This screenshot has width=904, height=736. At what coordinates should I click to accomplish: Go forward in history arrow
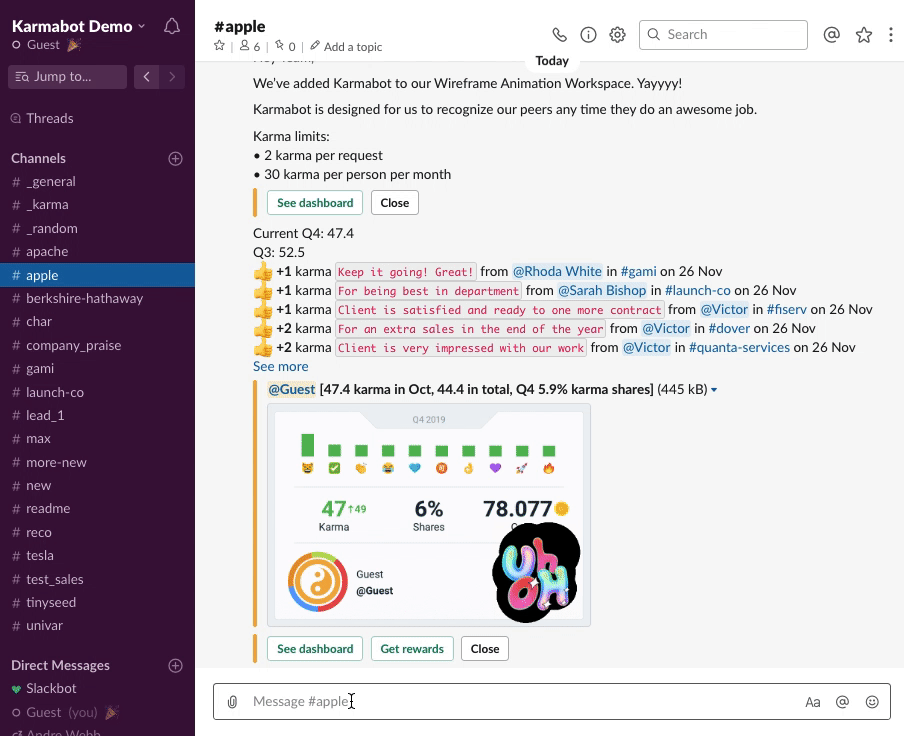(172, 77)
